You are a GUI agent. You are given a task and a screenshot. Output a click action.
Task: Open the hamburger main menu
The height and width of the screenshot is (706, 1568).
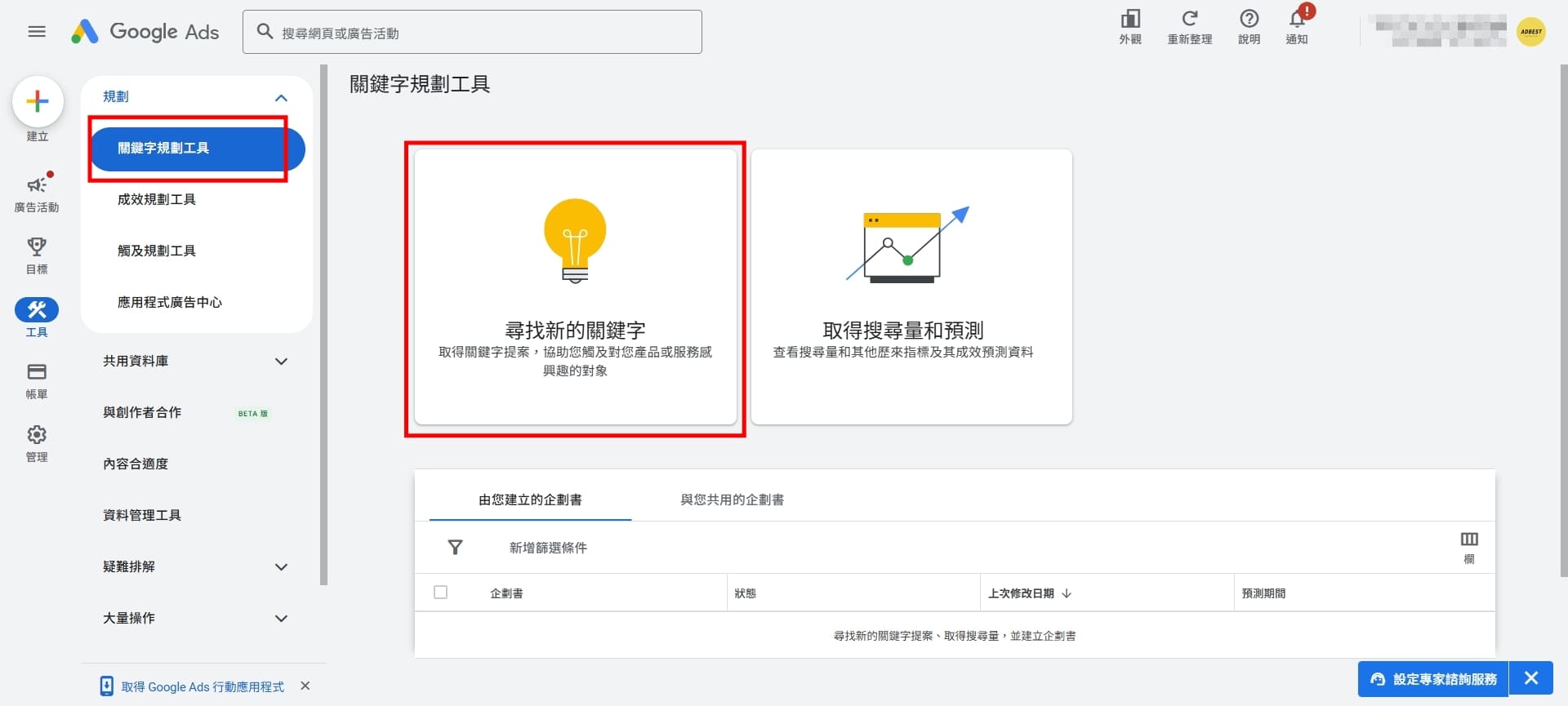37,32
